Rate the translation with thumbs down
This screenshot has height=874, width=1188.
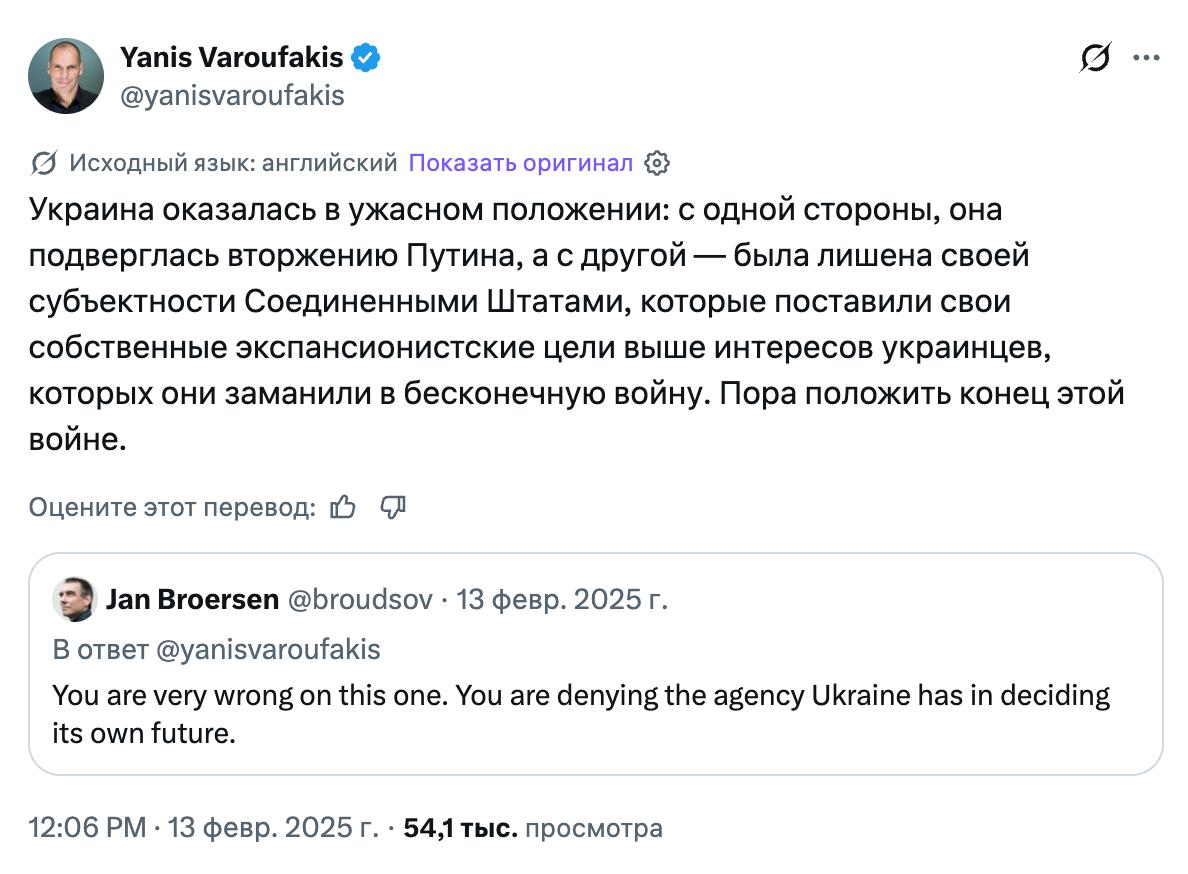[393, 507]
